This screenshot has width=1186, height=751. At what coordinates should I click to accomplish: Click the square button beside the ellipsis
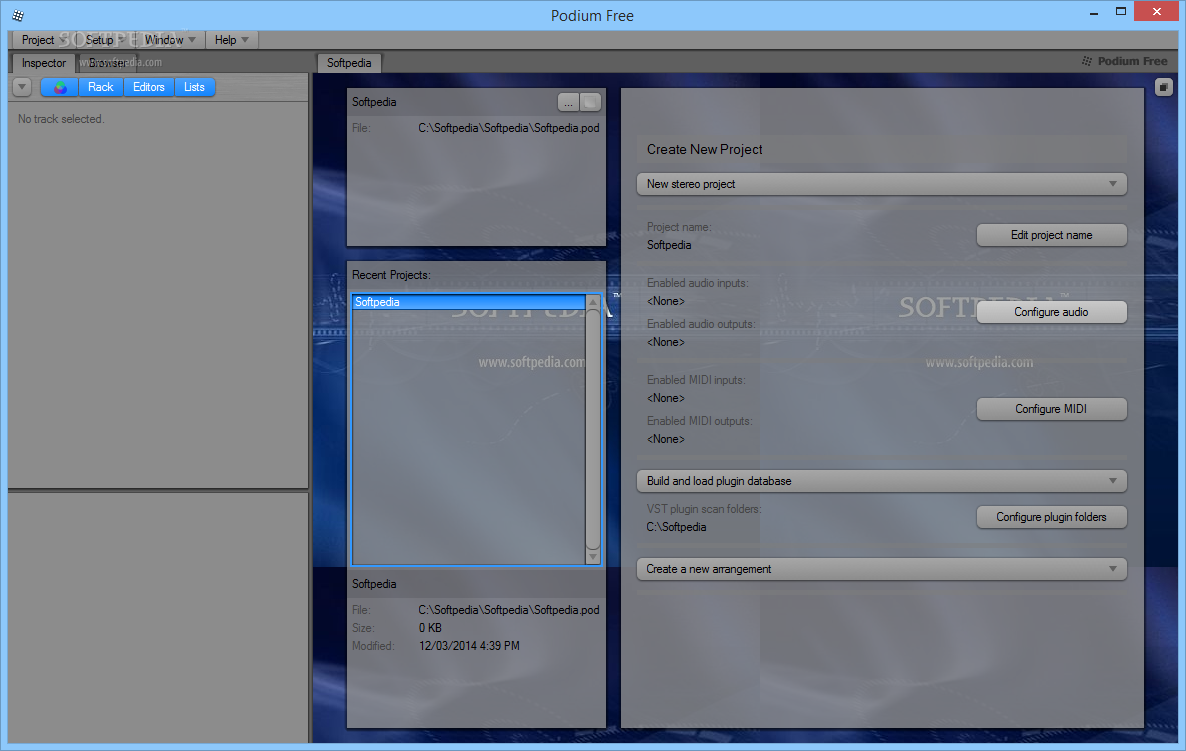pyautogui.click(x=591, y=102)
